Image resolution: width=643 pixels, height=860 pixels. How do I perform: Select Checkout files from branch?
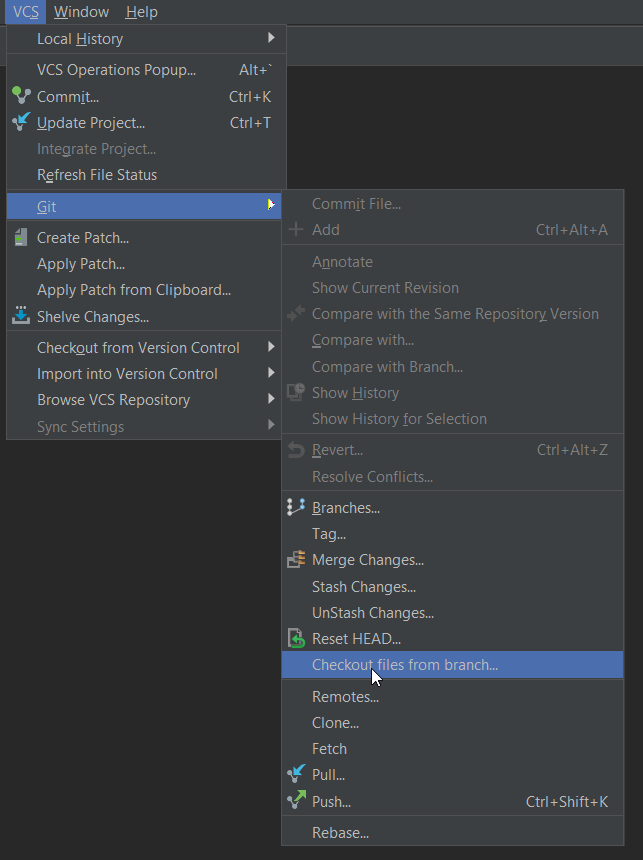coord(405,664)
